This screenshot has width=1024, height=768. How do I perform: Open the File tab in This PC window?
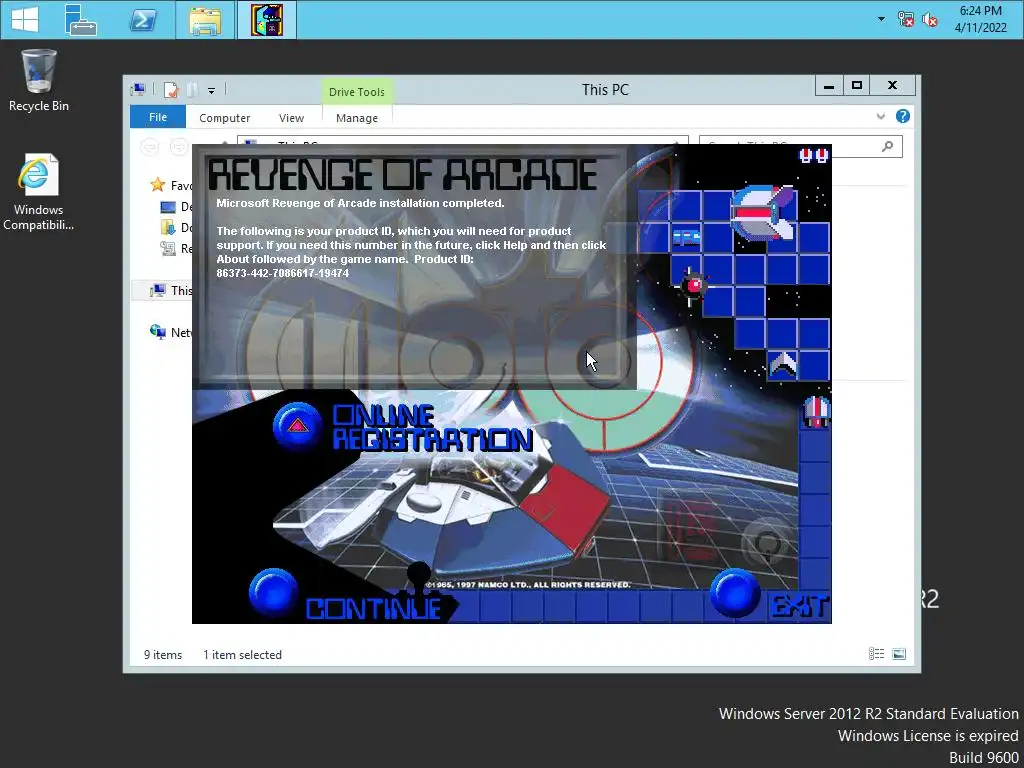(x=158, y=117)
